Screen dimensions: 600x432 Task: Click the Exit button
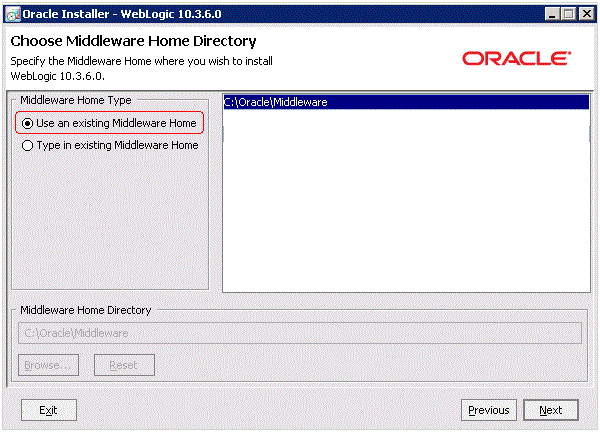[x=49, y=410]
